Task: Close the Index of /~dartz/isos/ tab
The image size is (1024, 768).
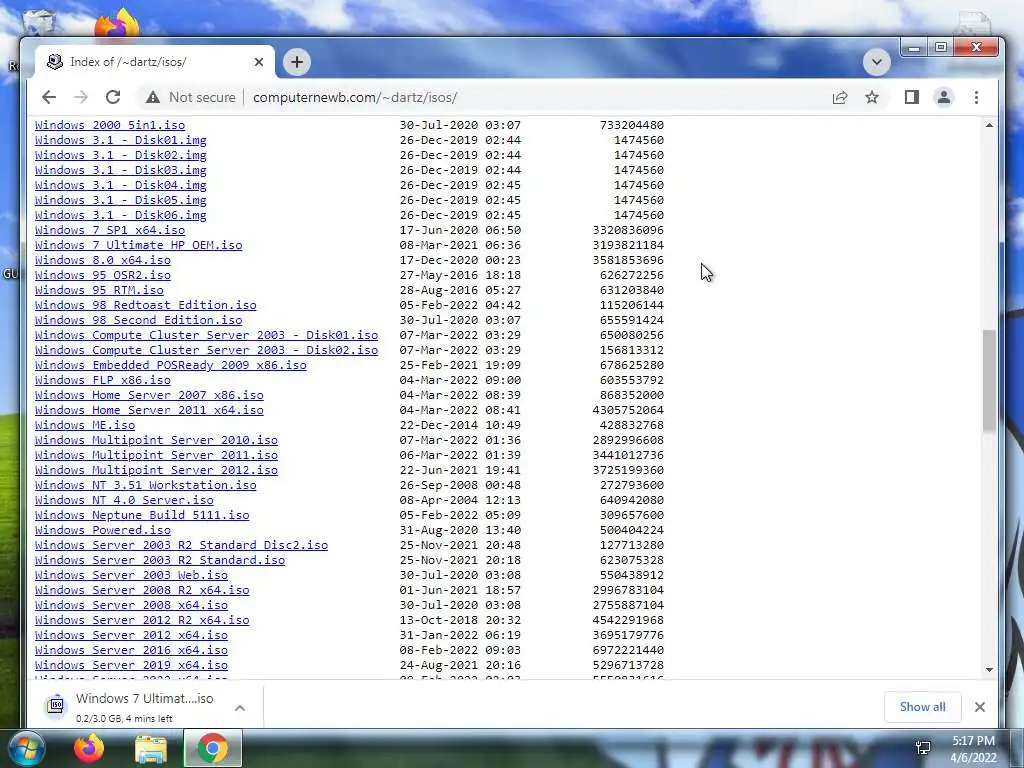Action: coord(259,62)
